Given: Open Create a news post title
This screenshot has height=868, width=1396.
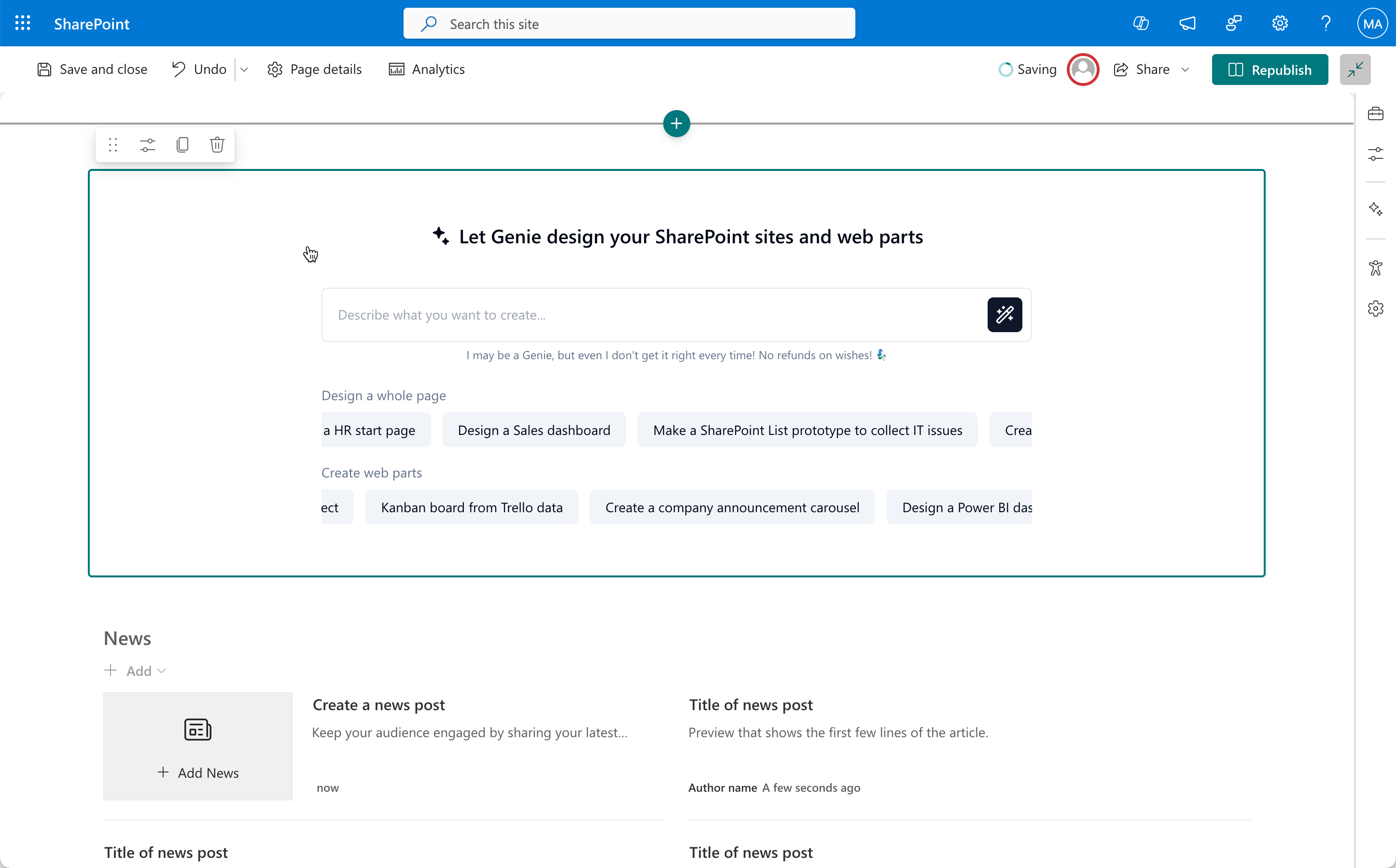Looking at the screenshot, I should [x=379, y=704].
